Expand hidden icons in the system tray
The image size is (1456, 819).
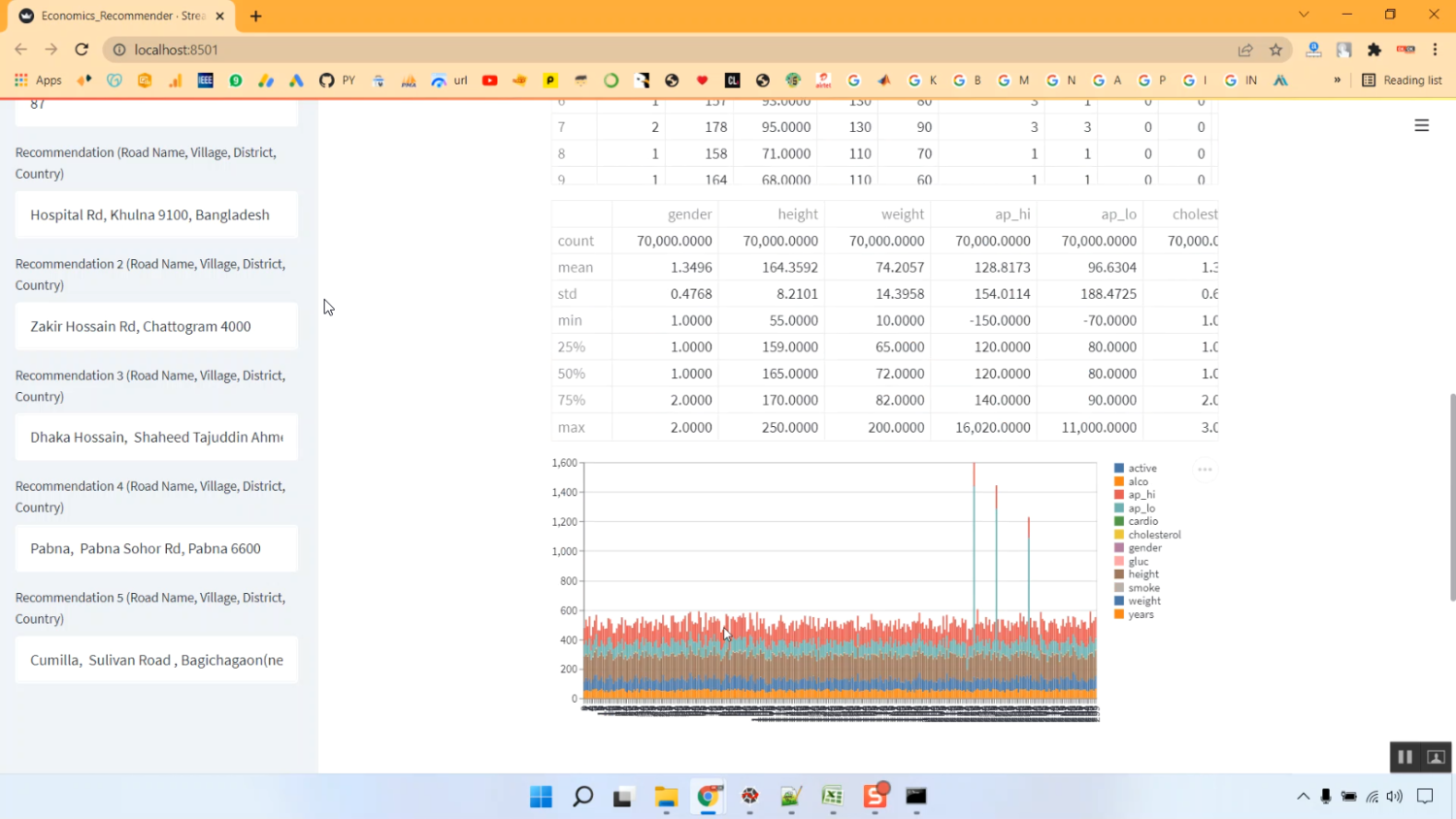click(1303, 796)
